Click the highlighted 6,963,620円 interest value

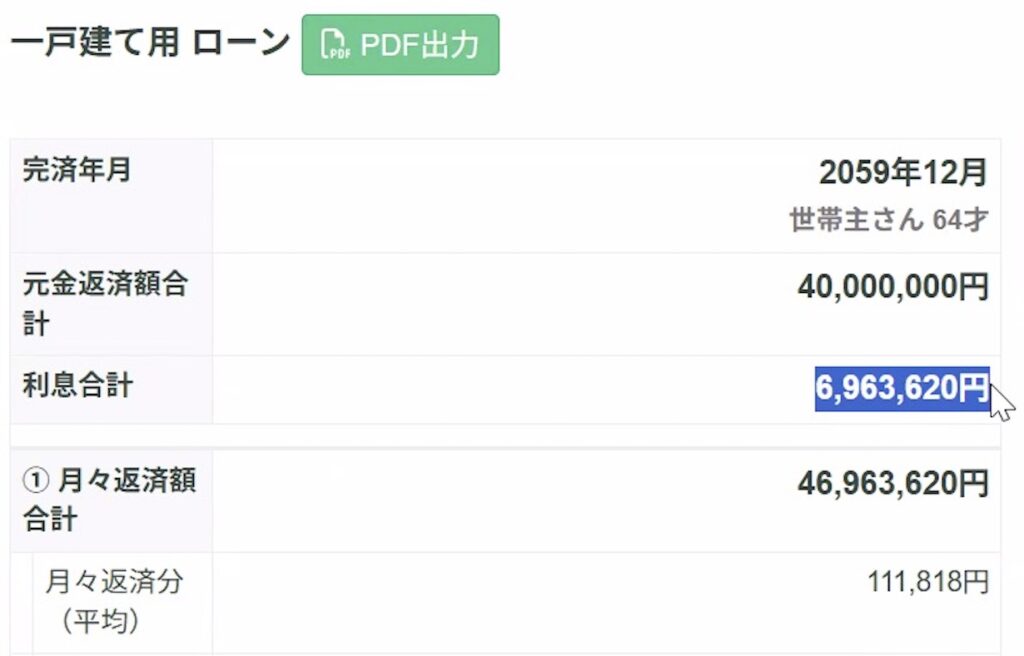coord(901,387)
